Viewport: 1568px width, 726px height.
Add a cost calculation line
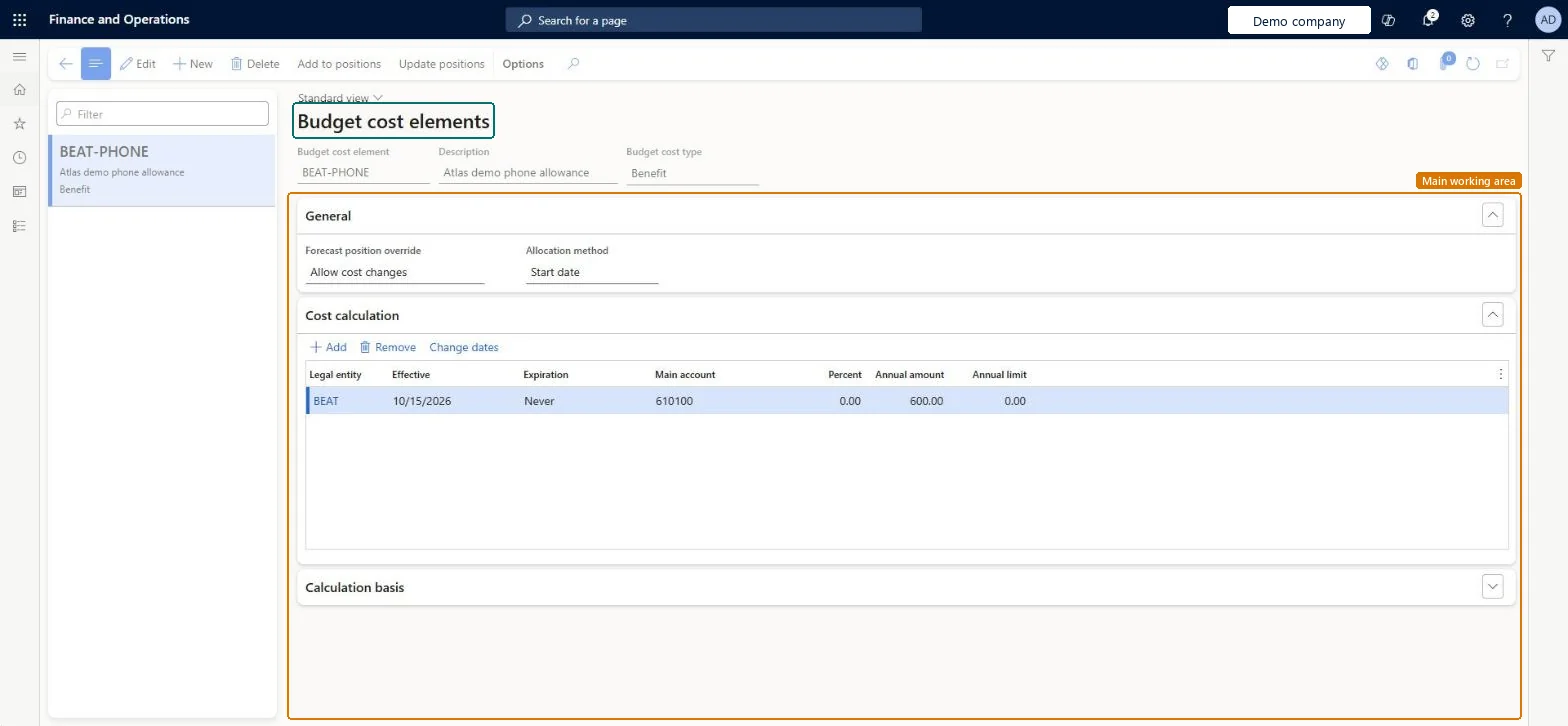pyautogui.click(x=328, y=347)
